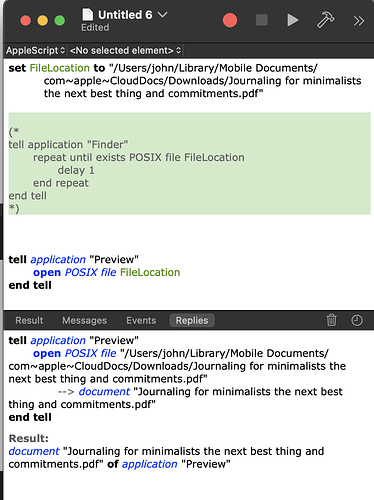Click the yellow minimize window button
374x500 pixels.
[x=43, y=21]
